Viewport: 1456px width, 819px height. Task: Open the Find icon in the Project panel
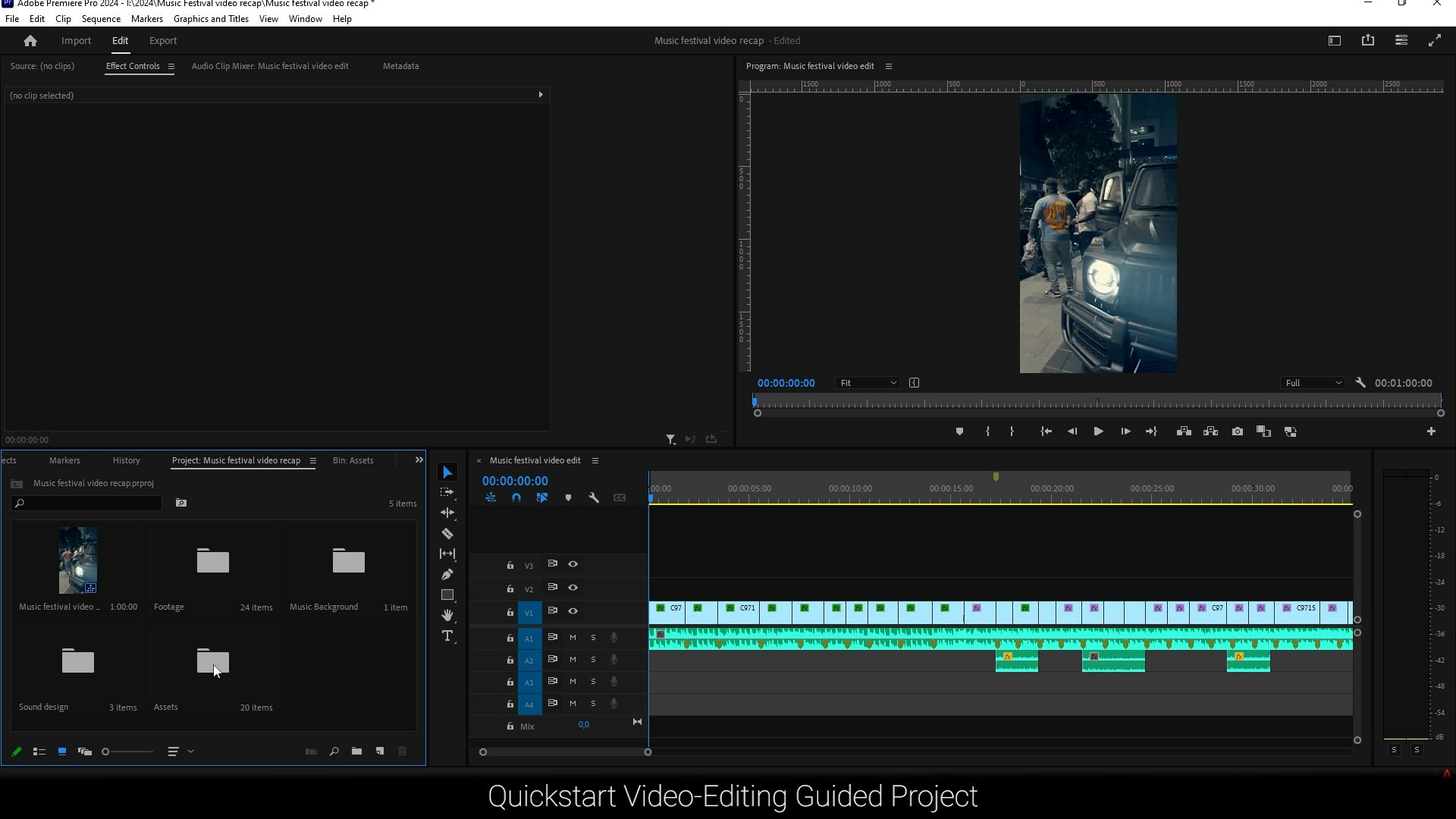coord(334,752)
